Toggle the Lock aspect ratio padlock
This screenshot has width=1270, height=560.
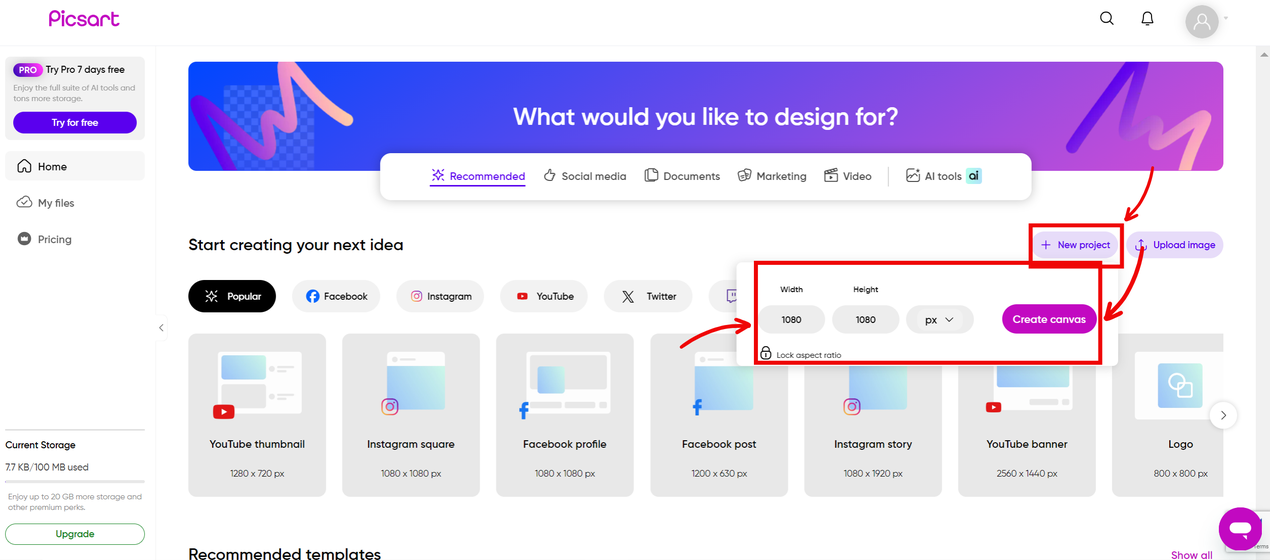[766, 353]
